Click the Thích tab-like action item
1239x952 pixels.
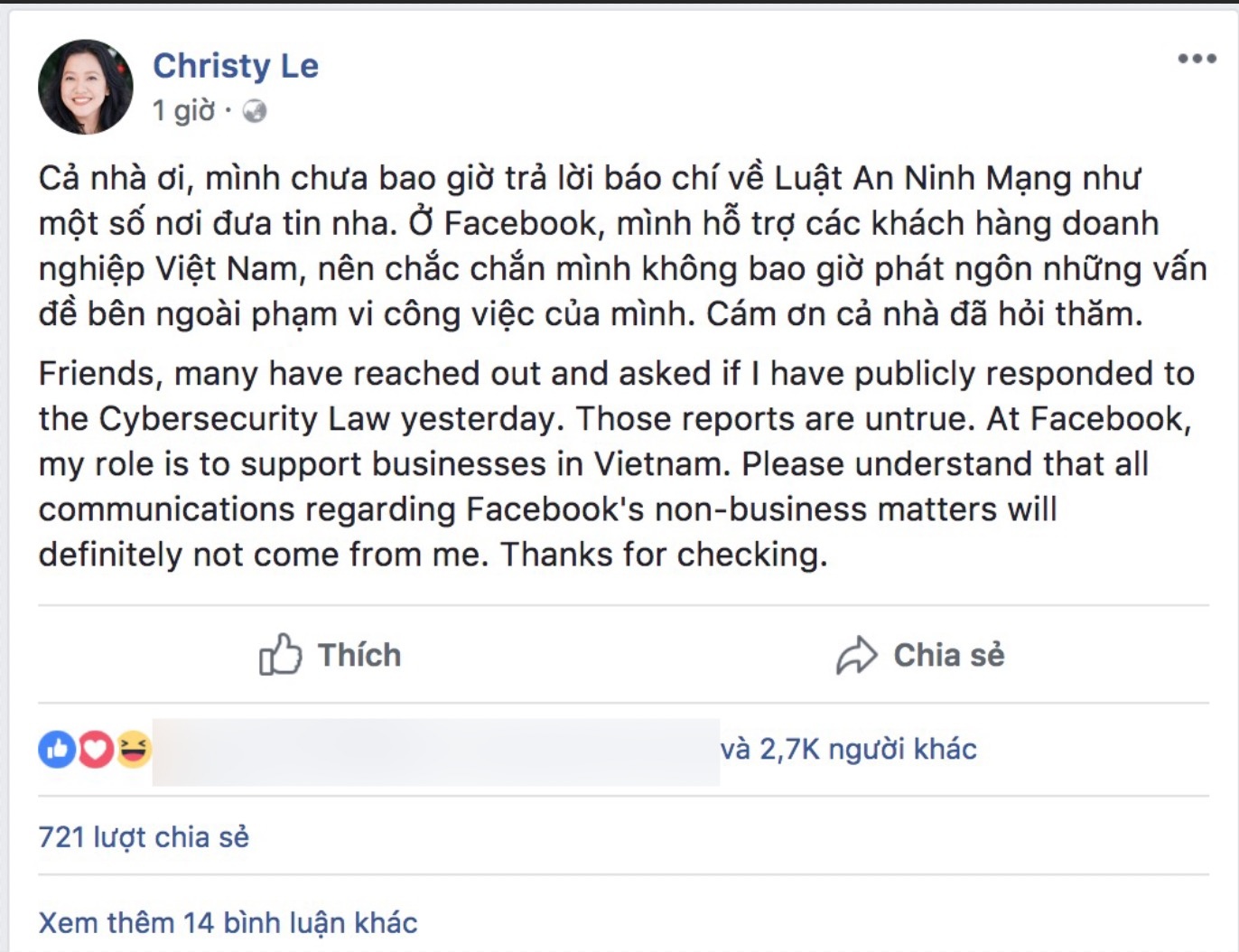click(330, 654)
